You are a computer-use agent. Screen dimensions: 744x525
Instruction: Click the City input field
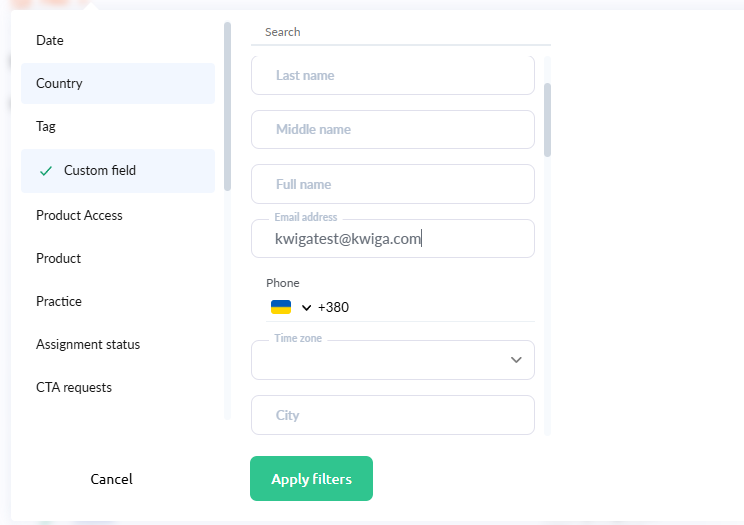(392, 415)
